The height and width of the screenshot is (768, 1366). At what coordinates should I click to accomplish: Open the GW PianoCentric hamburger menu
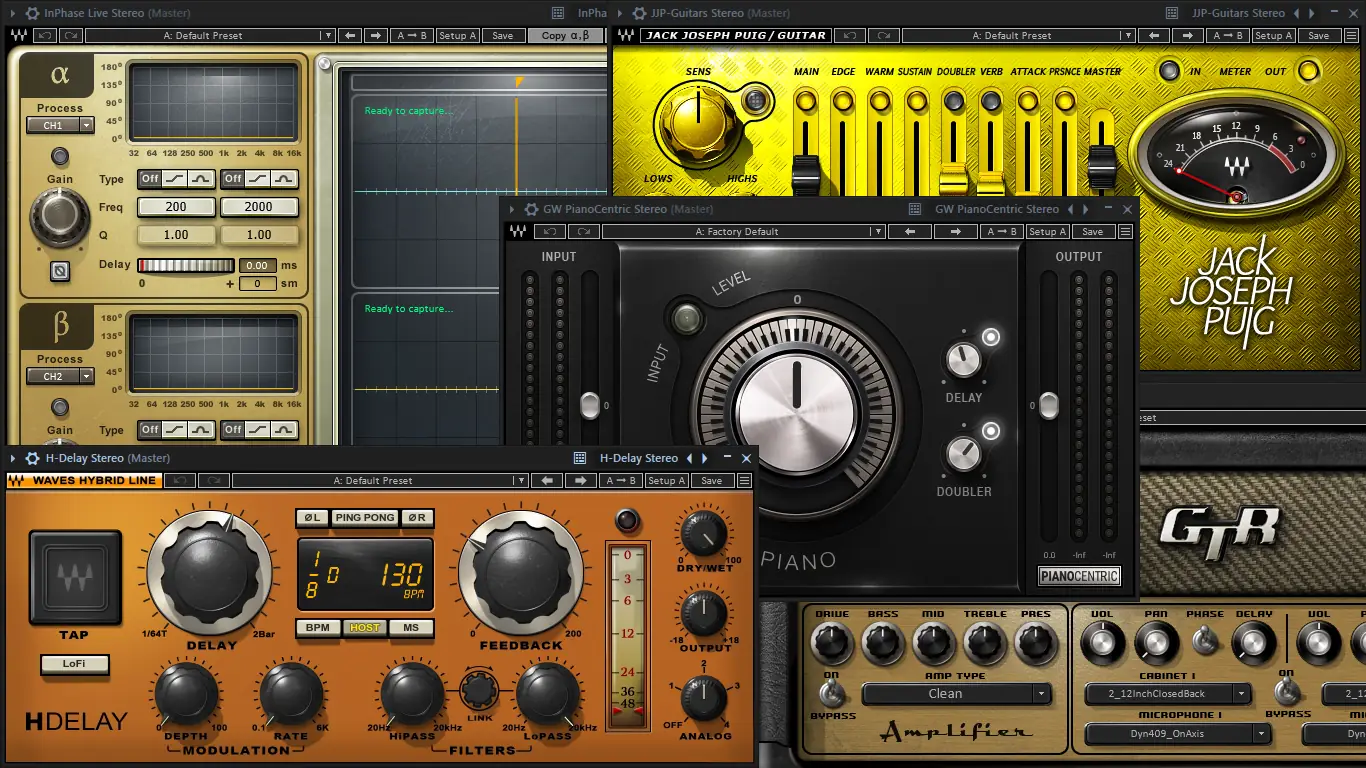coord(1125,231)
